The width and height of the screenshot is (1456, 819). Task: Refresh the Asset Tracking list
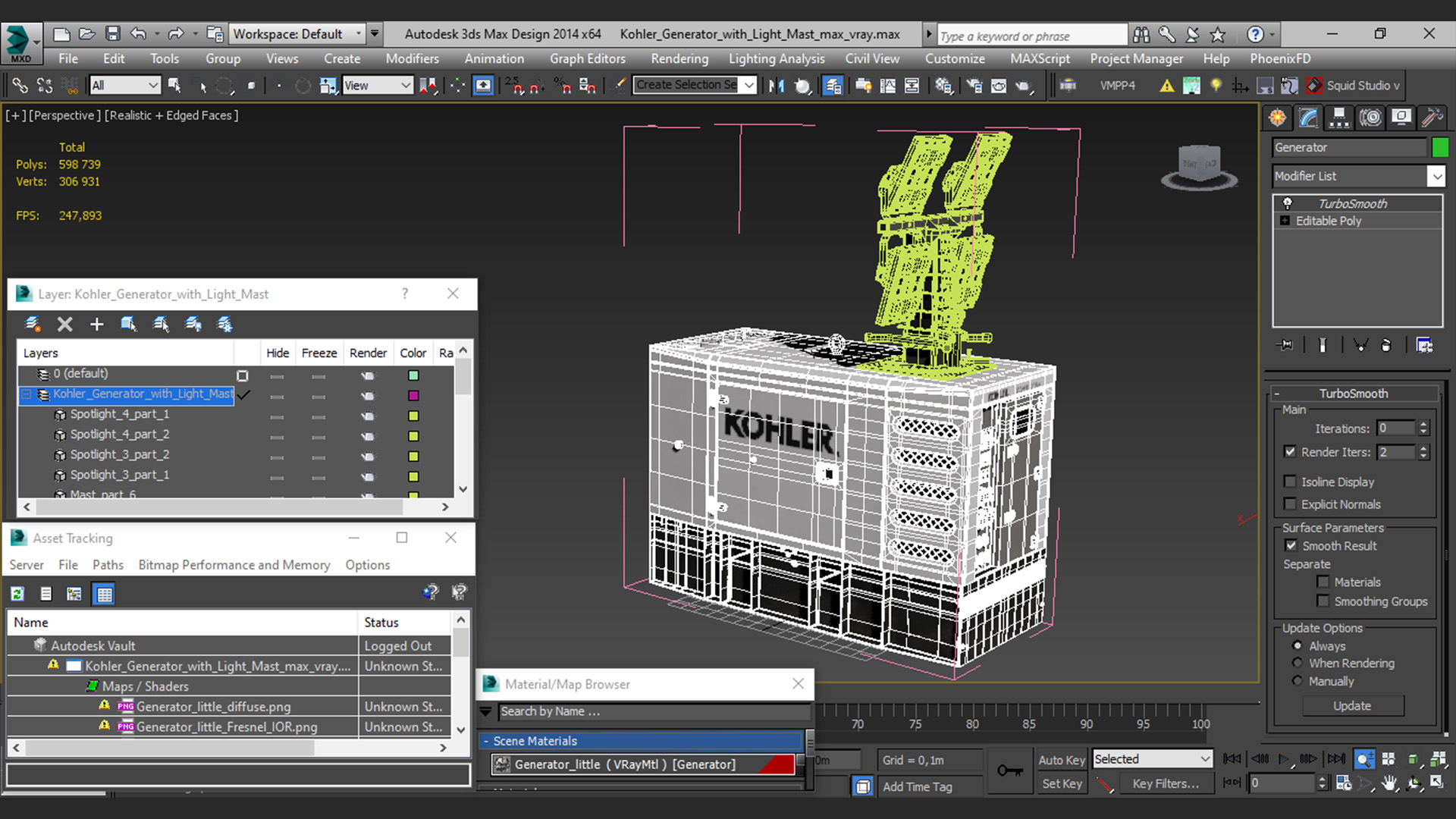pos(17,594)
